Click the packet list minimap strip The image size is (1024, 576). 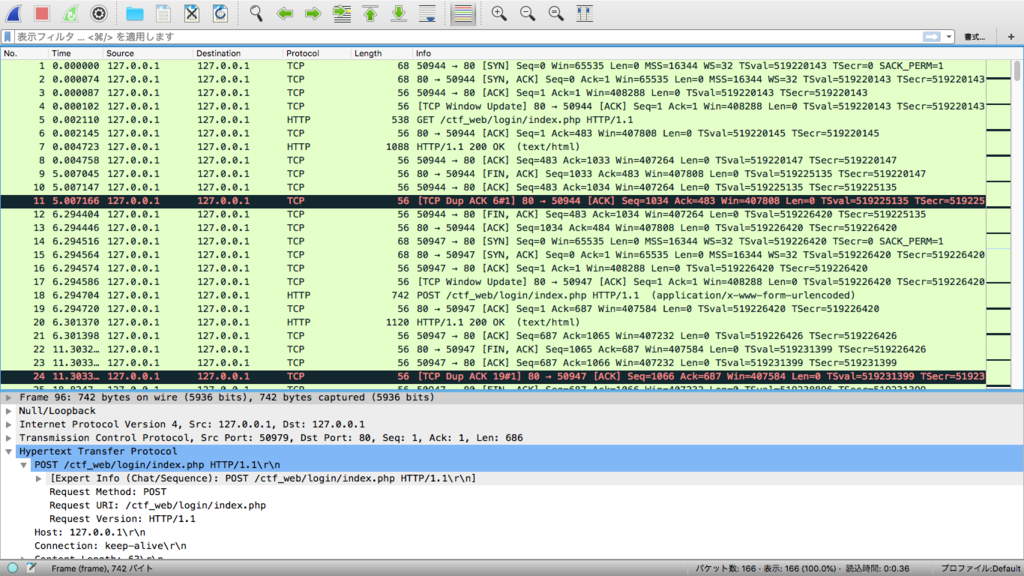tap(999, 224)
